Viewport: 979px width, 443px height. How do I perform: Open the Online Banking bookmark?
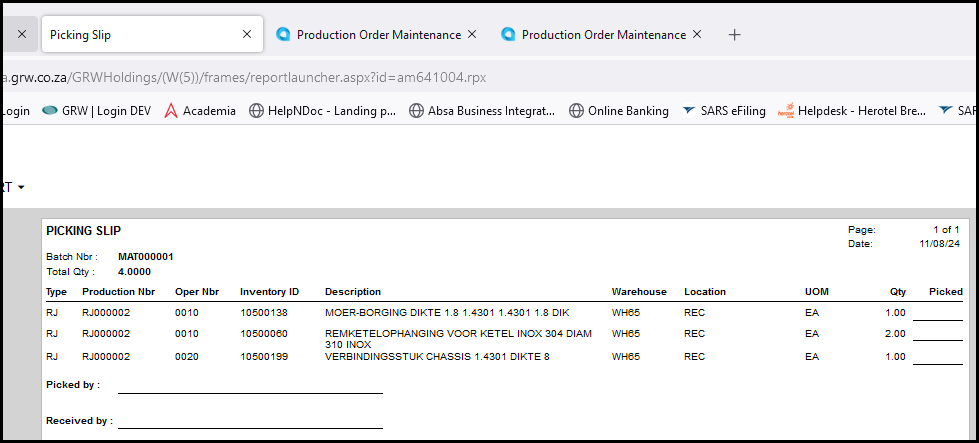click(618, 111)
